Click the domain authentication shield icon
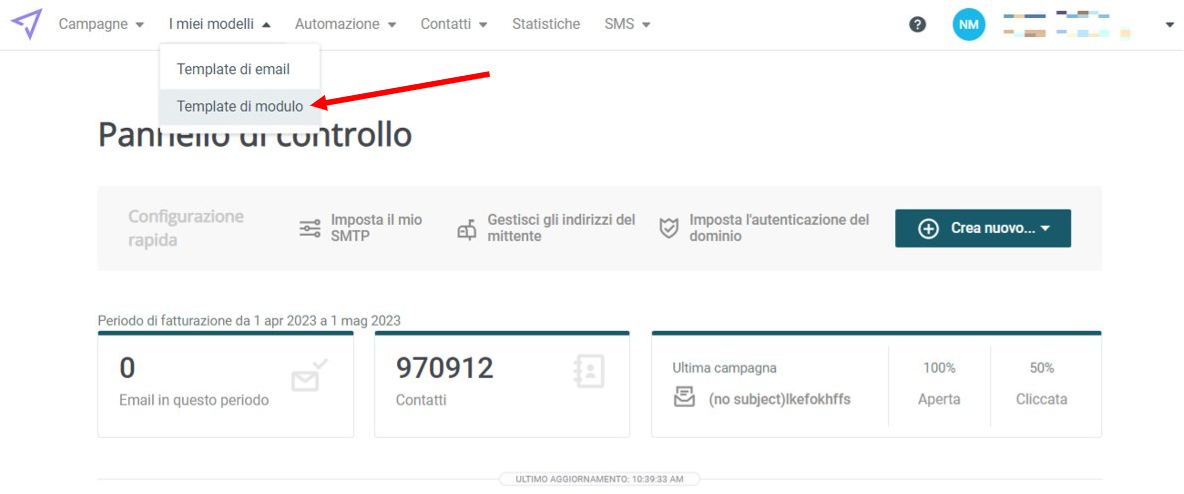This screenshot has width=1184, height=494. (669, 228)
